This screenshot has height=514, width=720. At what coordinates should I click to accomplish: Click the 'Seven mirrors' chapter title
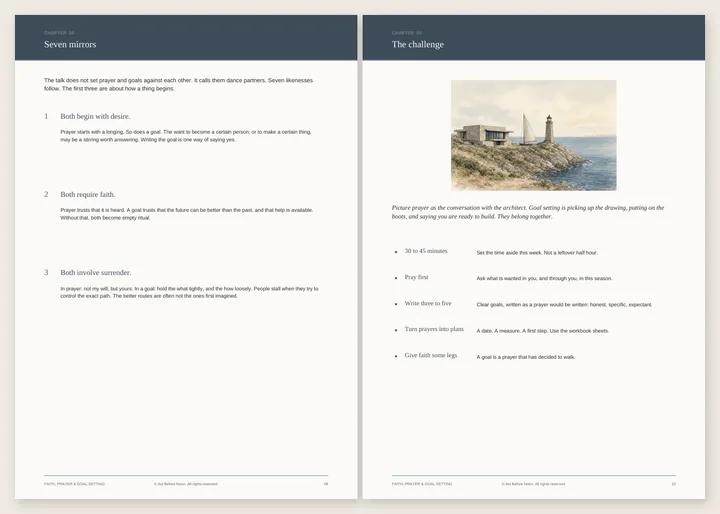click(70, 45)
